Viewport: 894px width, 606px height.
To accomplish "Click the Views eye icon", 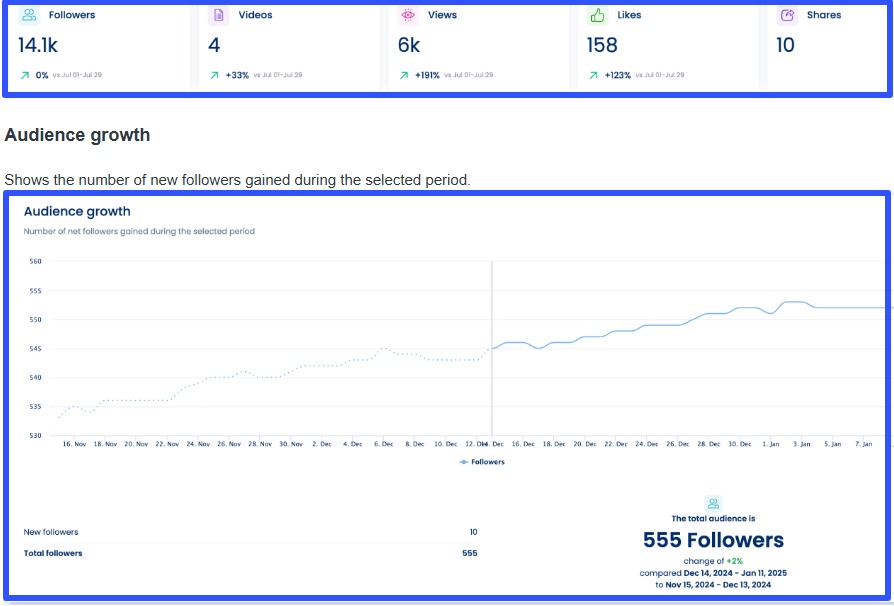I will [x=406, y=14].
